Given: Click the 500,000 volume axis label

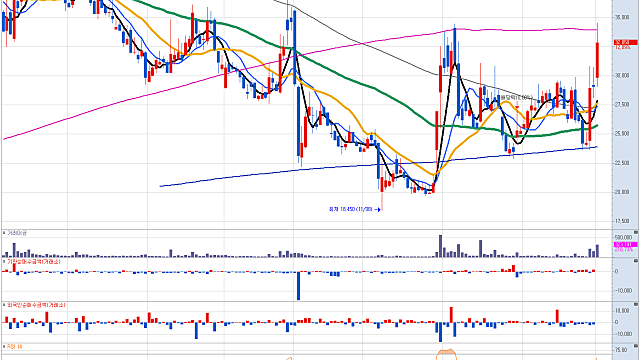Looking at the screenshot, I should (x=623, y=237).
